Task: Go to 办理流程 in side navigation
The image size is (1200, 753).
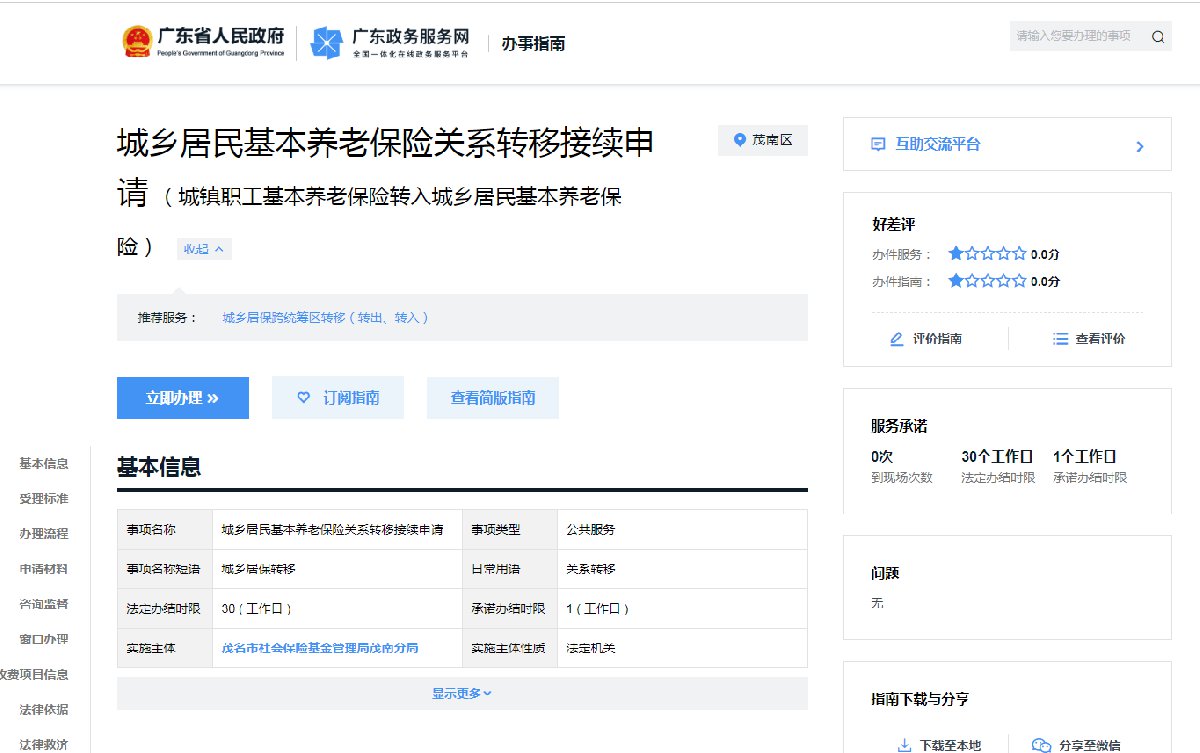Action: tap(44, 534)
